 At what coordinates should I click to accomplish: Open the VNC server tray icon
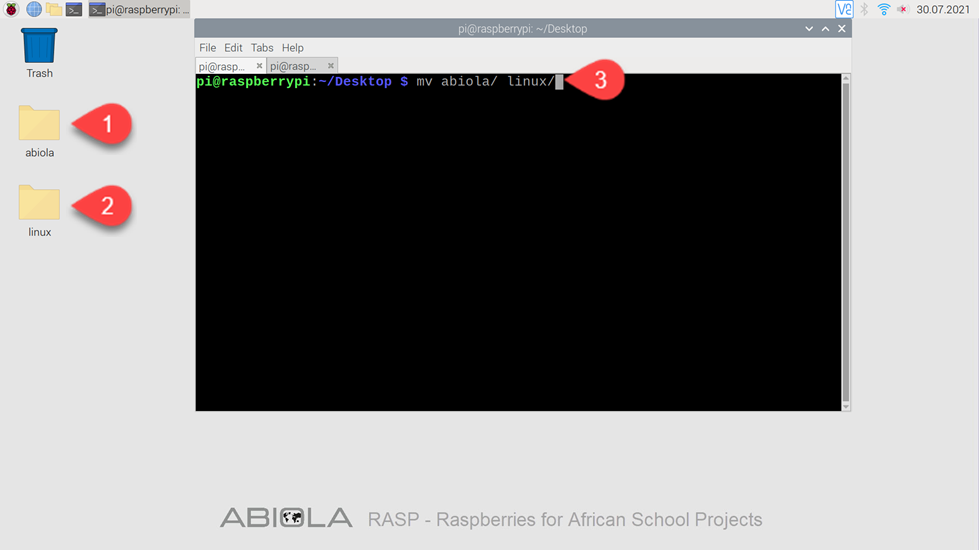[844, 9]
